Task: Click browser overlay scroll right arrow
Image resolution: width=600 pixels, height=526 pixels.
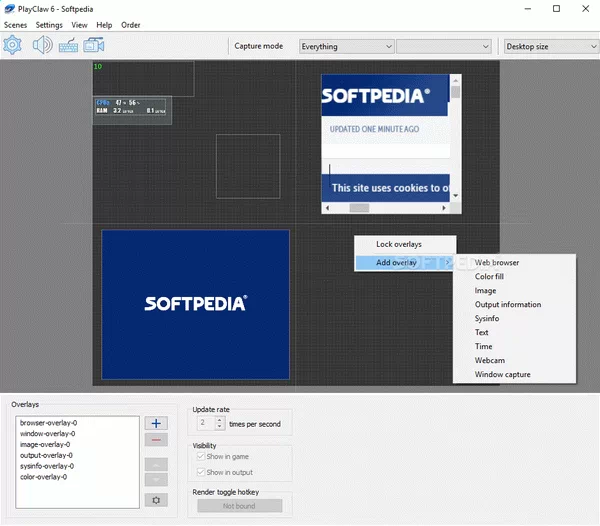Action: [x=444, y=208]
